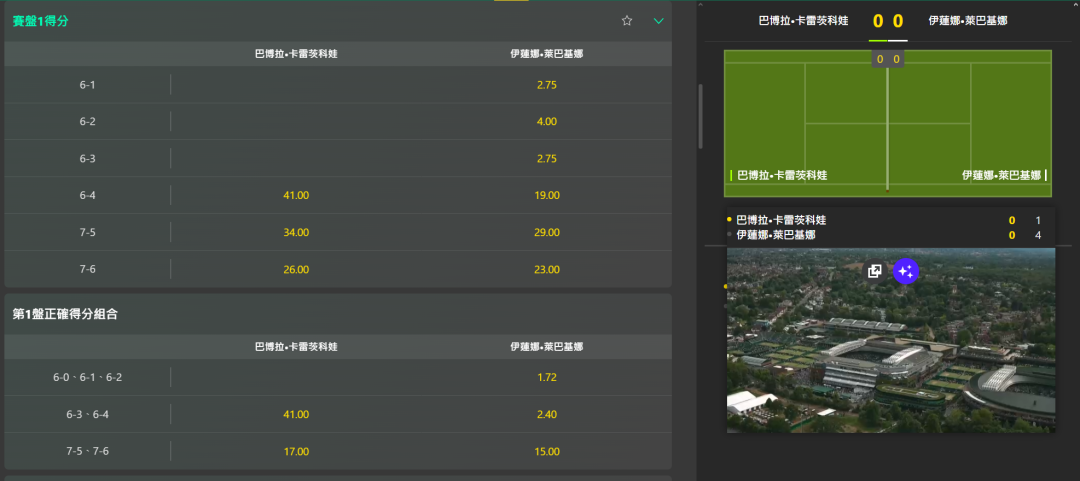The width and height of the screenshot is (1080, 481).
Task: Choose 29.00 odds in the 7-5 row
Action: (546, 232)
